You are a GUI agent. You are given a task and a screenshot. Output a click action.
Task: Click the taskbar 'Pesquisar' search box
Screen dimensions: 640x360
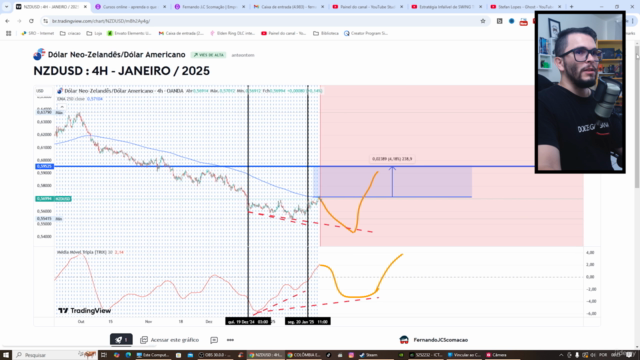[55, 355]
